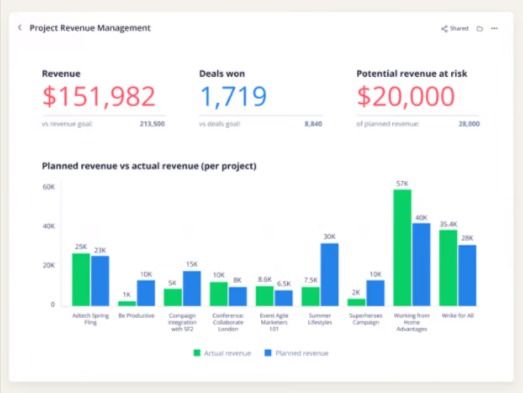Click the share icon next to Shared
This screenshot has height=393, width=523.
pyautogui.click(x=444, y=29)
